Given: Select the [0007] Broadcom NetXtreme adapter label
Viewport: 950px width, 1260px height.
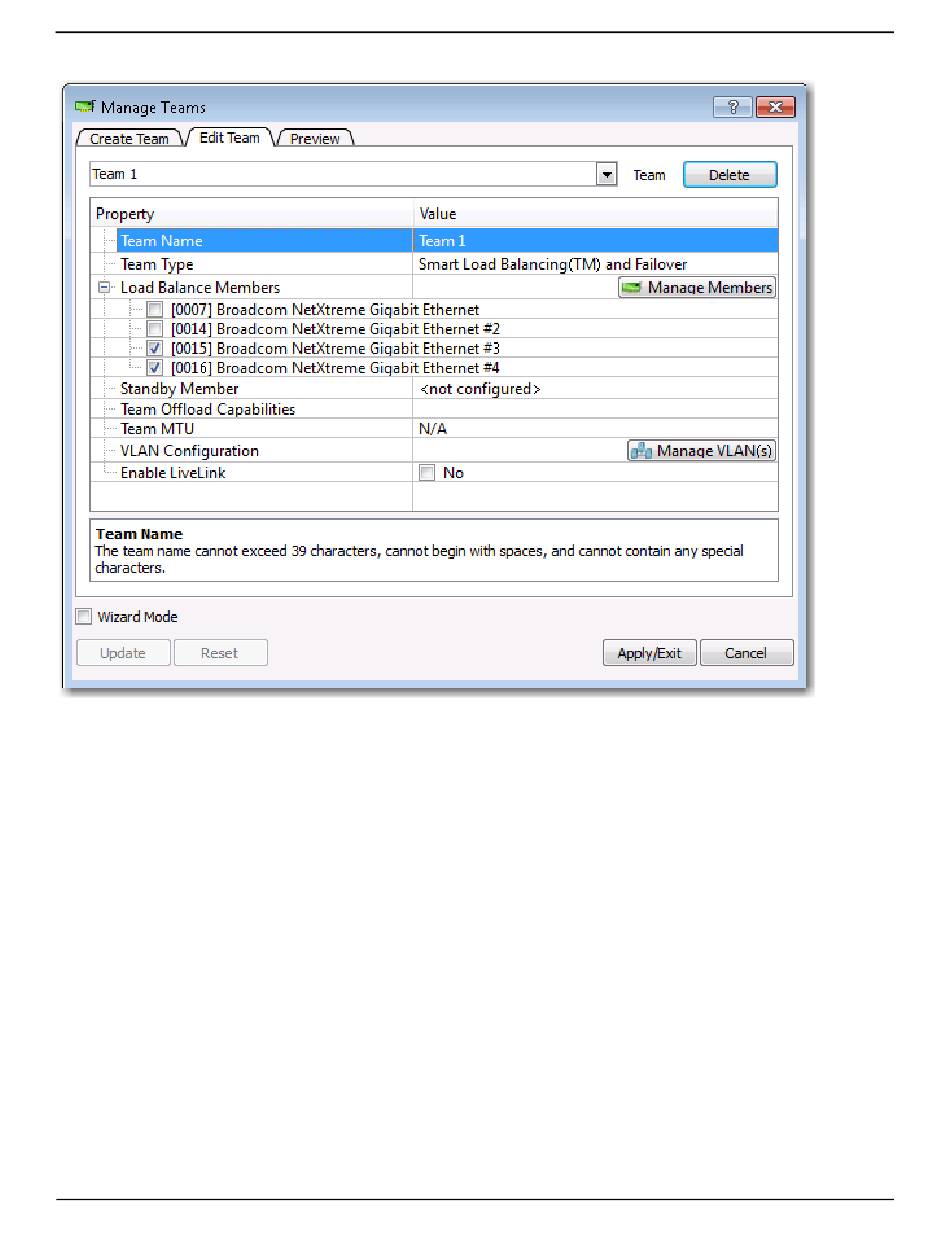Looking at the screenshot, I should click(325, 310).
